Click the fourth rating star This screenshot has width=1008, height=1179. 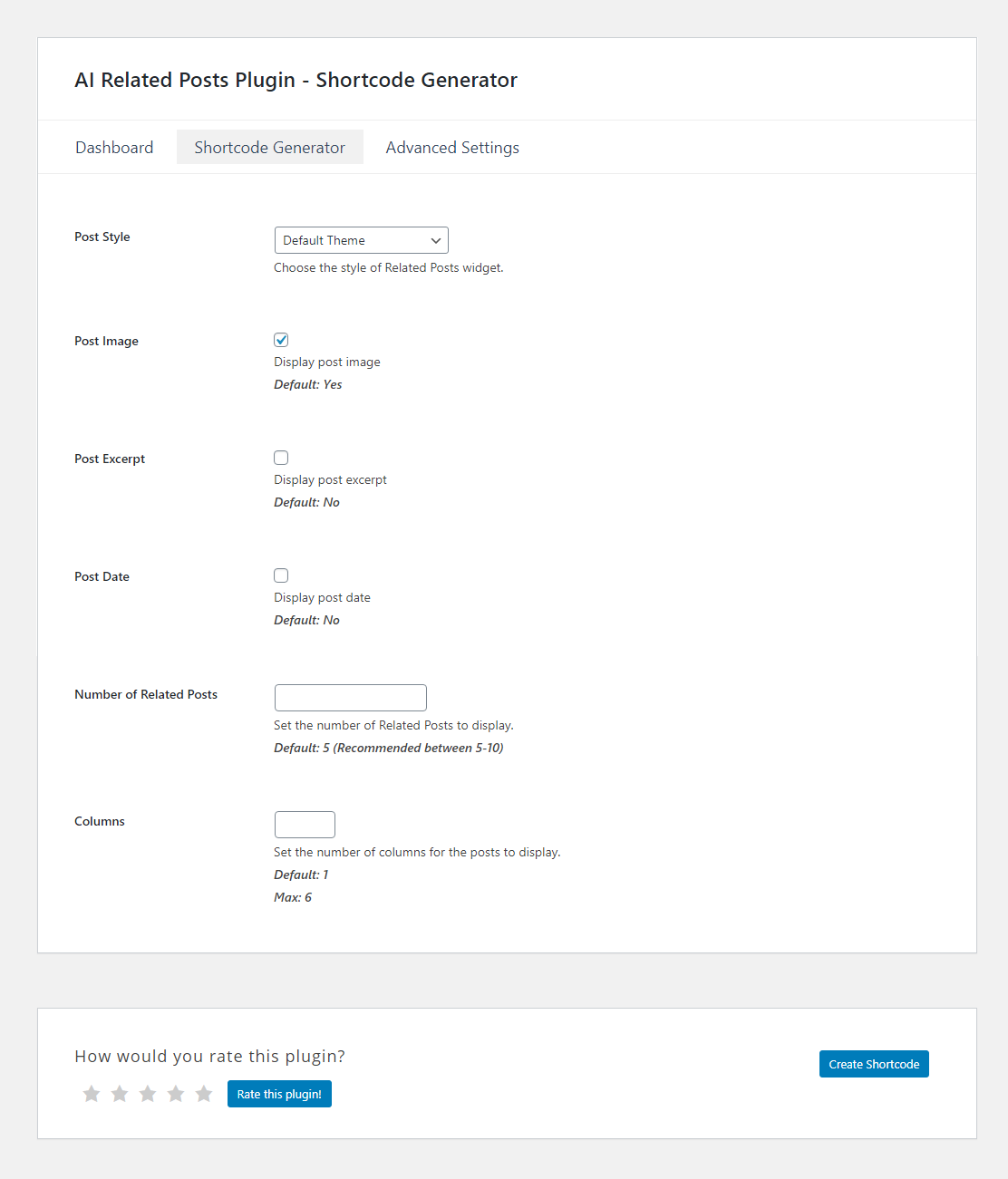pyautogui.click(x=176, y=1094)
